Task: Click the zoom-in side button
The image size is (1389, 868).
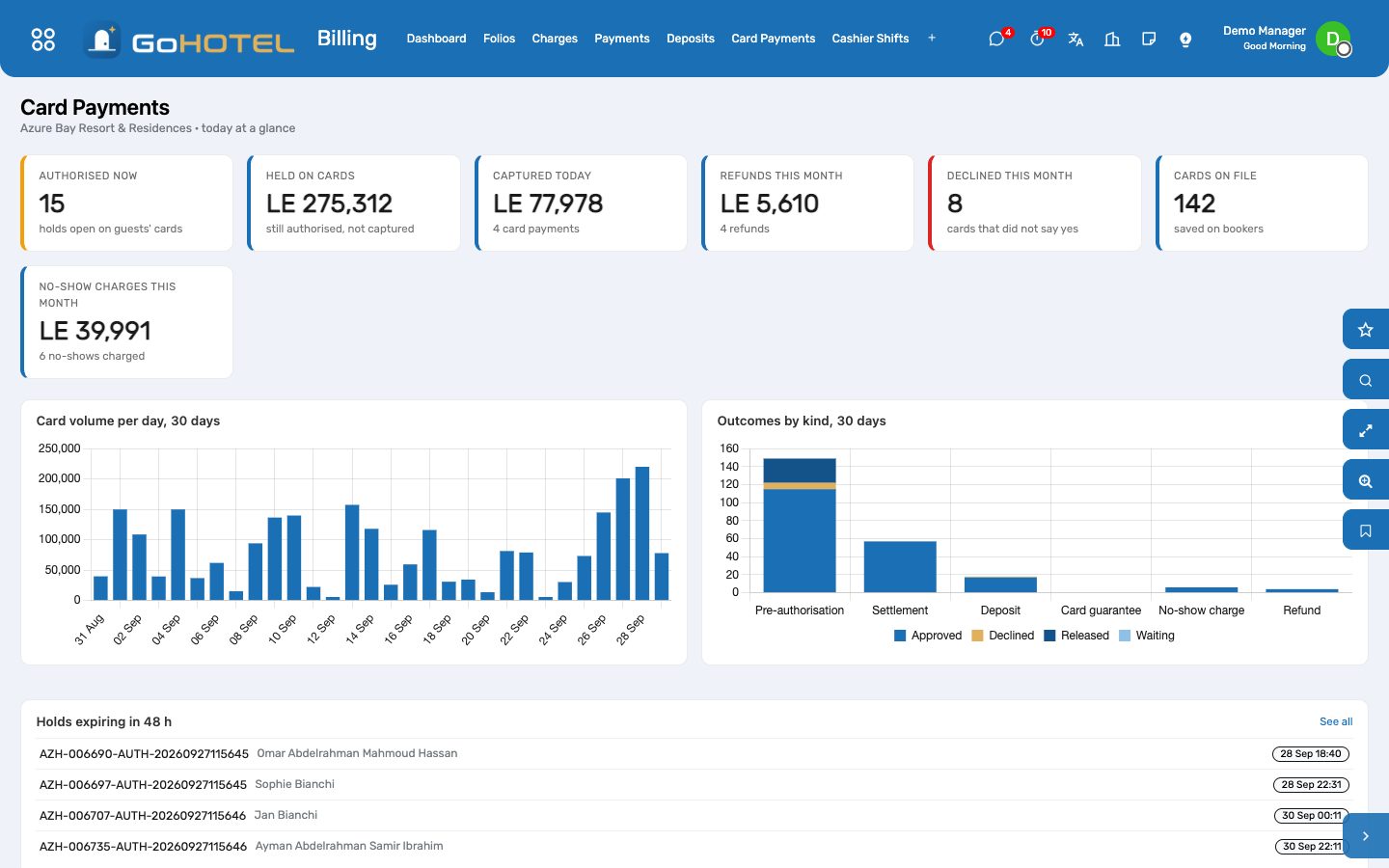Action: 1366,480
